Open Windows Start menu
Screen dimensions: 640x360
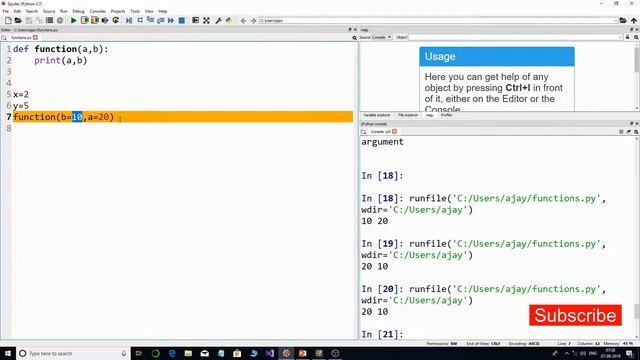click(x=8, y=353)
